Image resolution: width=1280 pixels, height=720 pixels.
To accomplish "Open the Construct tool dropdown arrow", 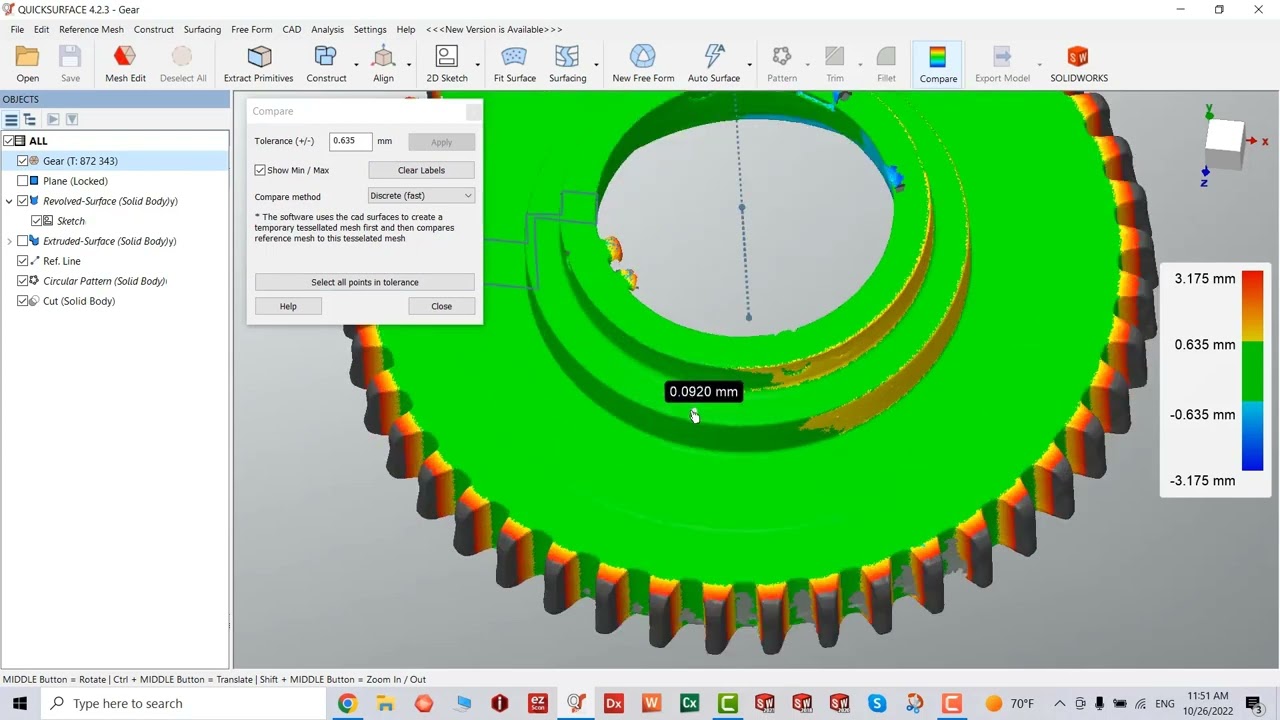I will point(356,66).
